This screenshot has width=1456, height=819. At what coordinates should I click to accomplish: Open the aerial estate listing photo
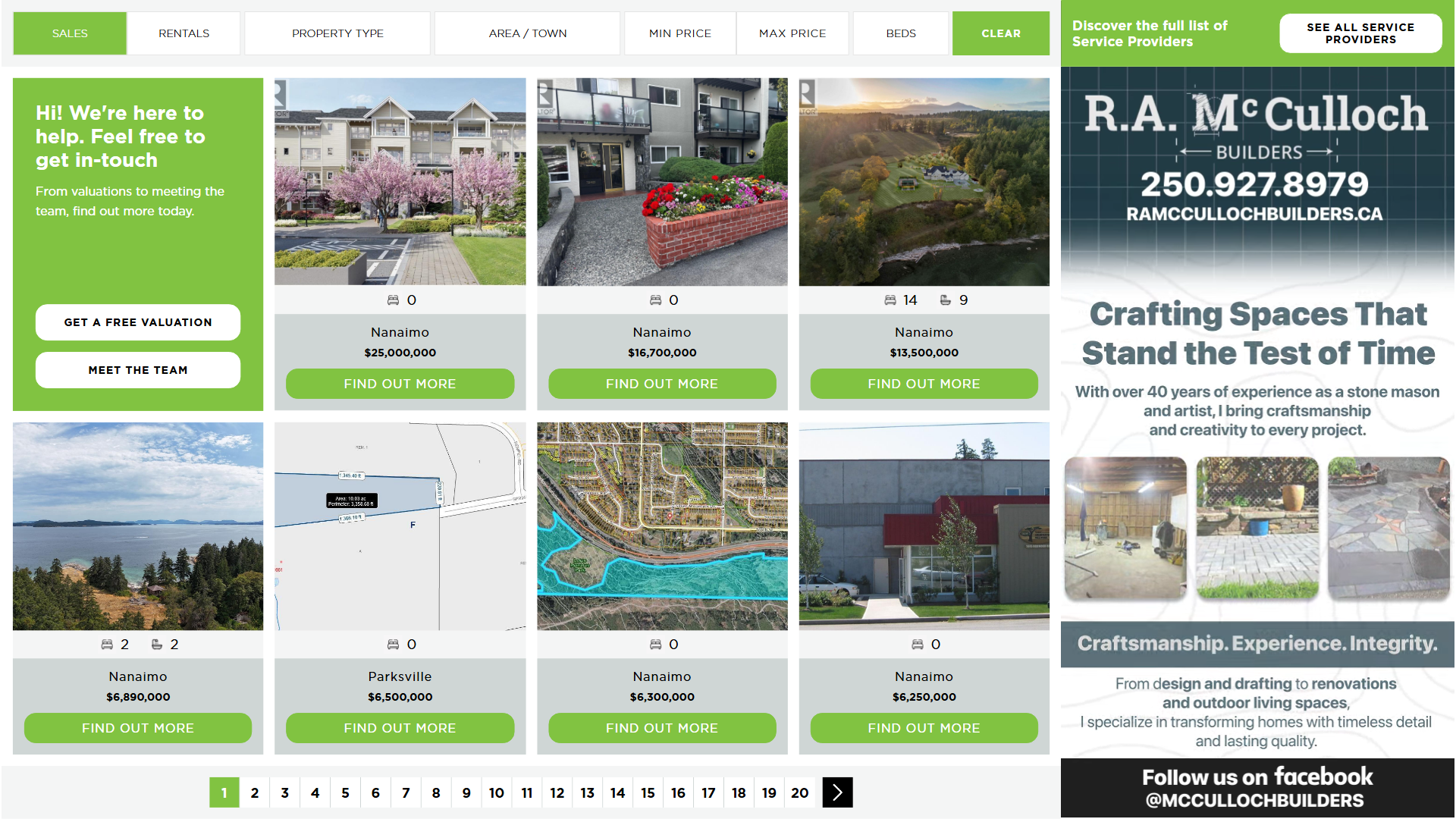pyautogui.click(x=924, y=182)
